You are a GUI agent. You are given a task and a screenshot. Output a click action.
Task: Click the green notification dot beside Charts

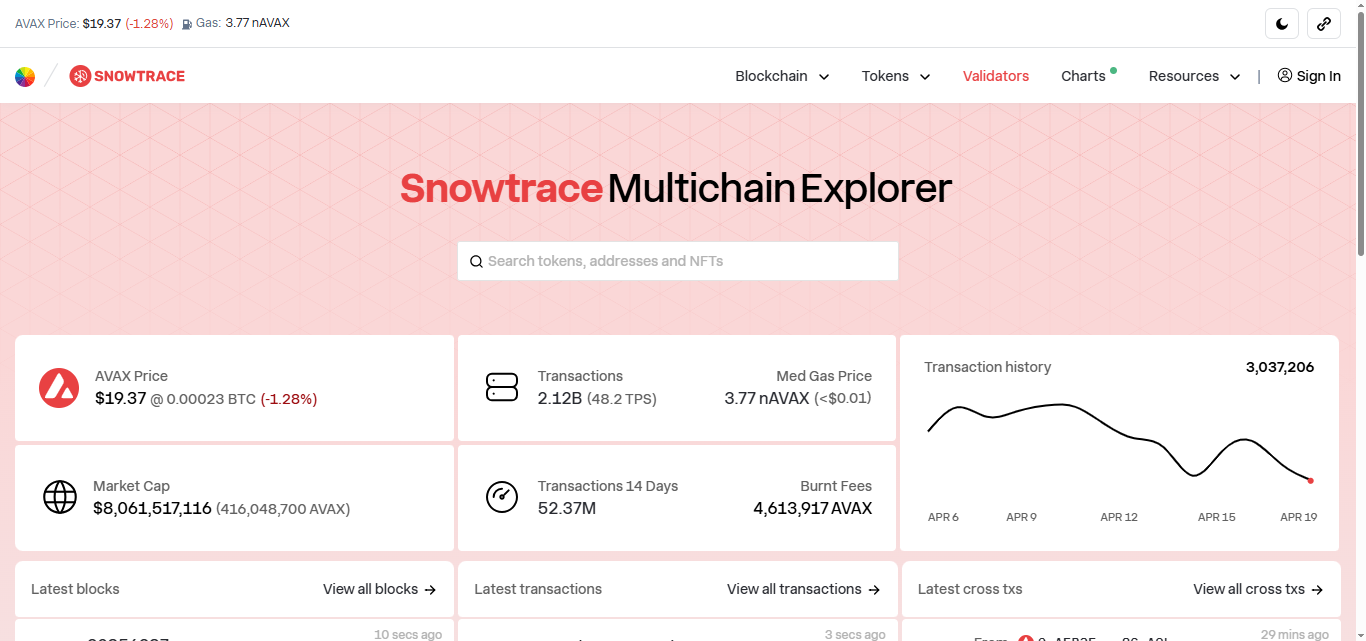coord(1113,70)
